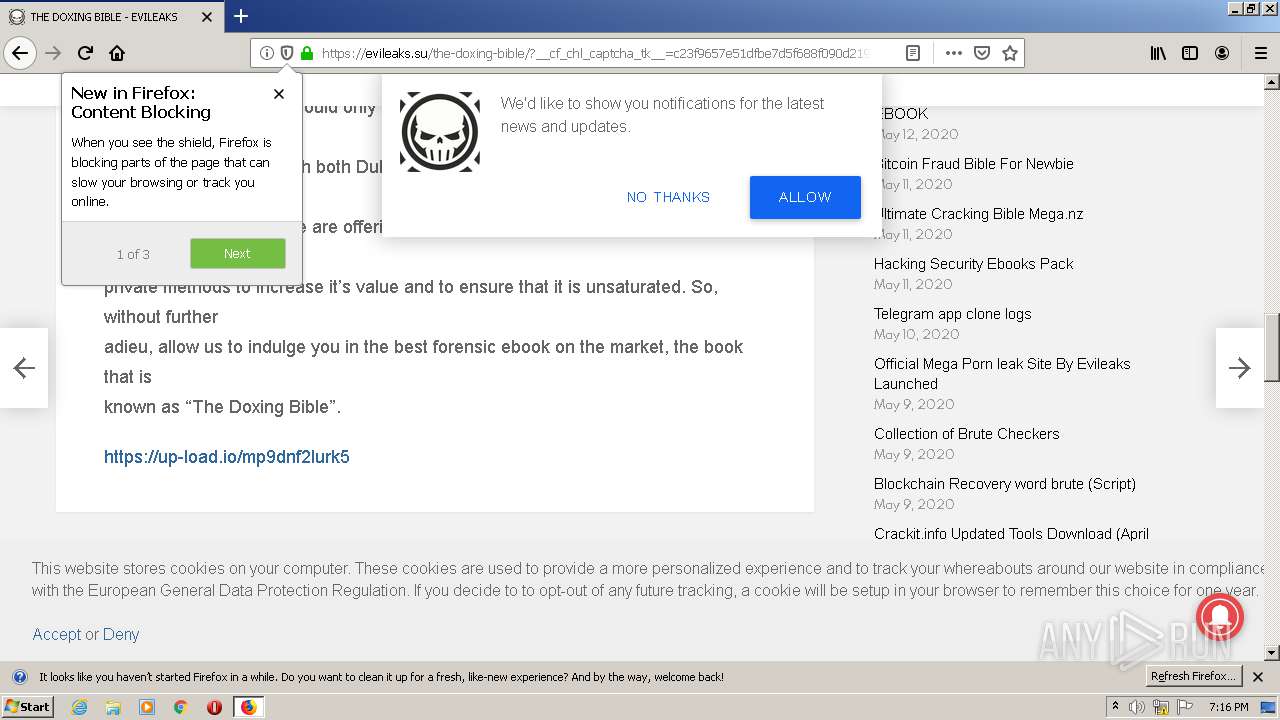The image size is (1280, 720).
Task: Launch Internet Explorer from taskbar
Action: pos(79,707)
